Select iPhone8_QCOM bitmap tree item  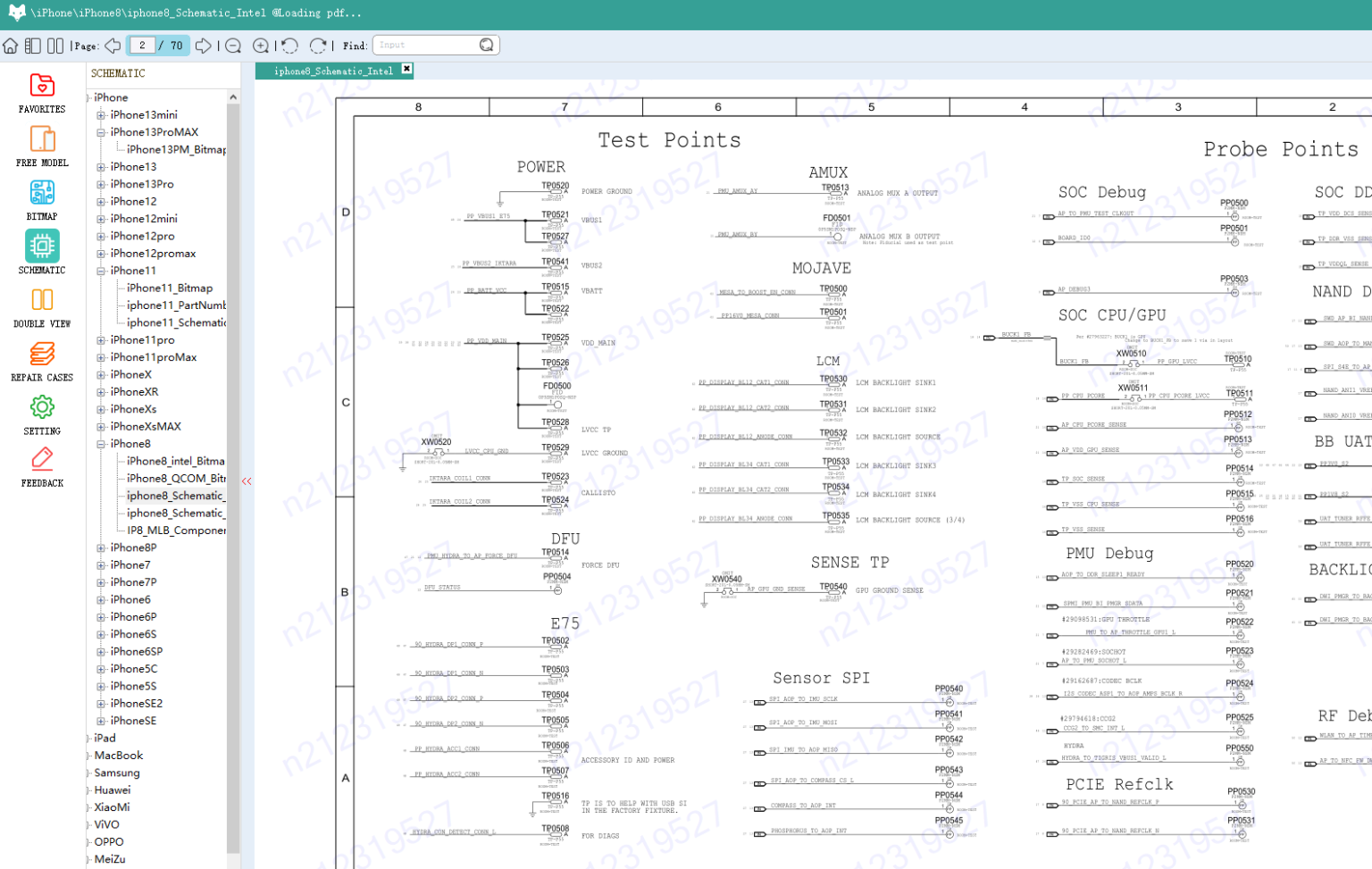point(175,479)
